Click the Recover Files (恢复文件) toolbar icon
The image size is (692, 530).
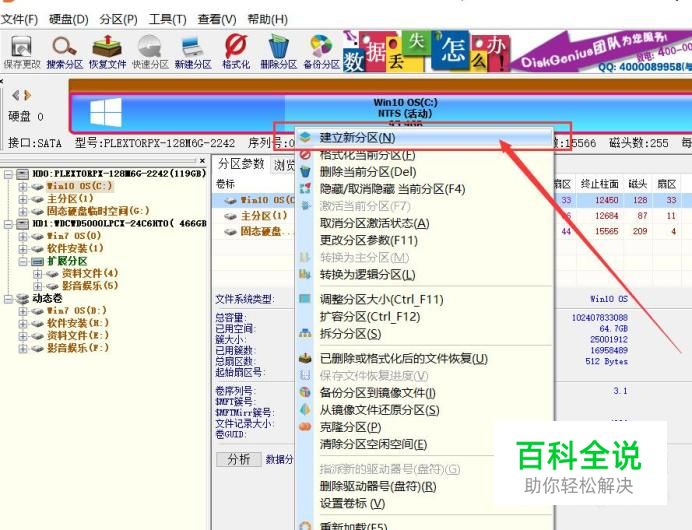107,52
